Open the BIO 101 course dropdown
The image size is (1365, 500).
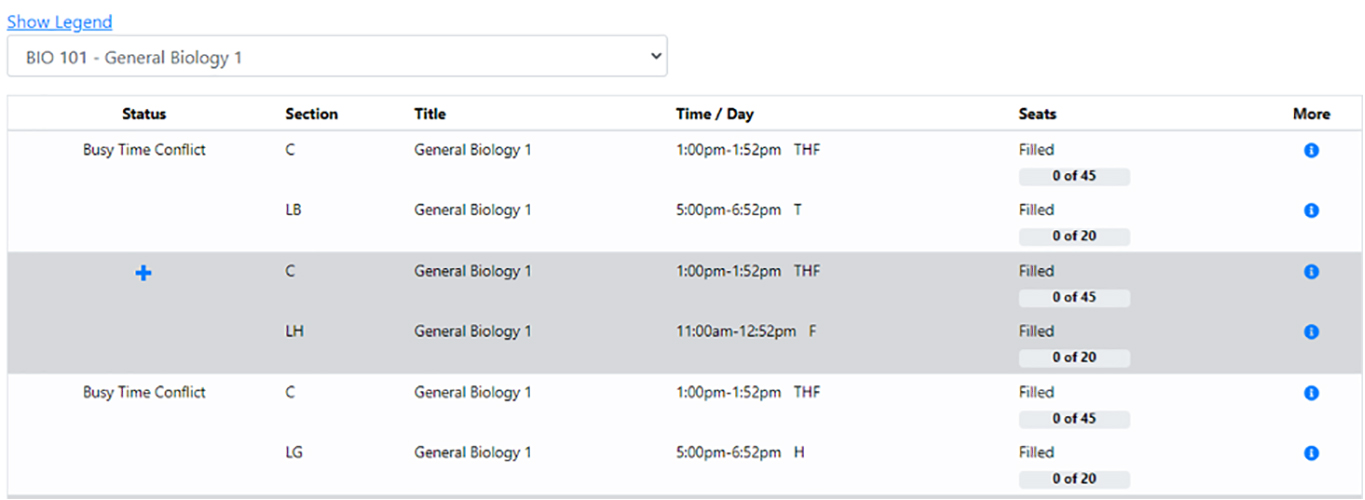click(337, 57)
